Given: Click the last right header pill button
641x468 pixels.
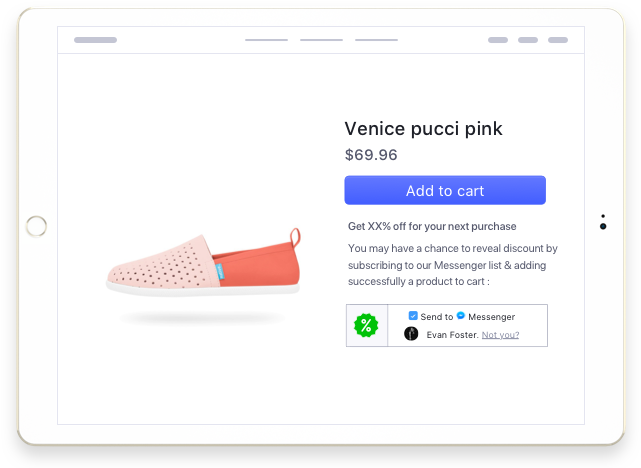Looking at the screenshot, I should click(x=558, y=40).
